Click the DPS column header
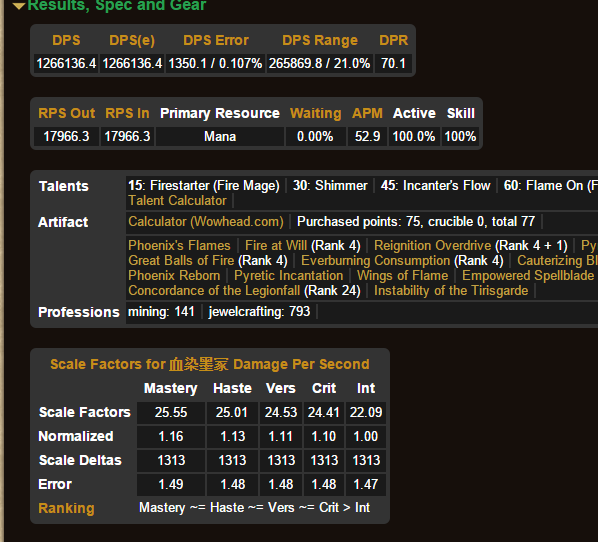The width and height of the screenshot is (598, 542). click(x=66, y=40)
